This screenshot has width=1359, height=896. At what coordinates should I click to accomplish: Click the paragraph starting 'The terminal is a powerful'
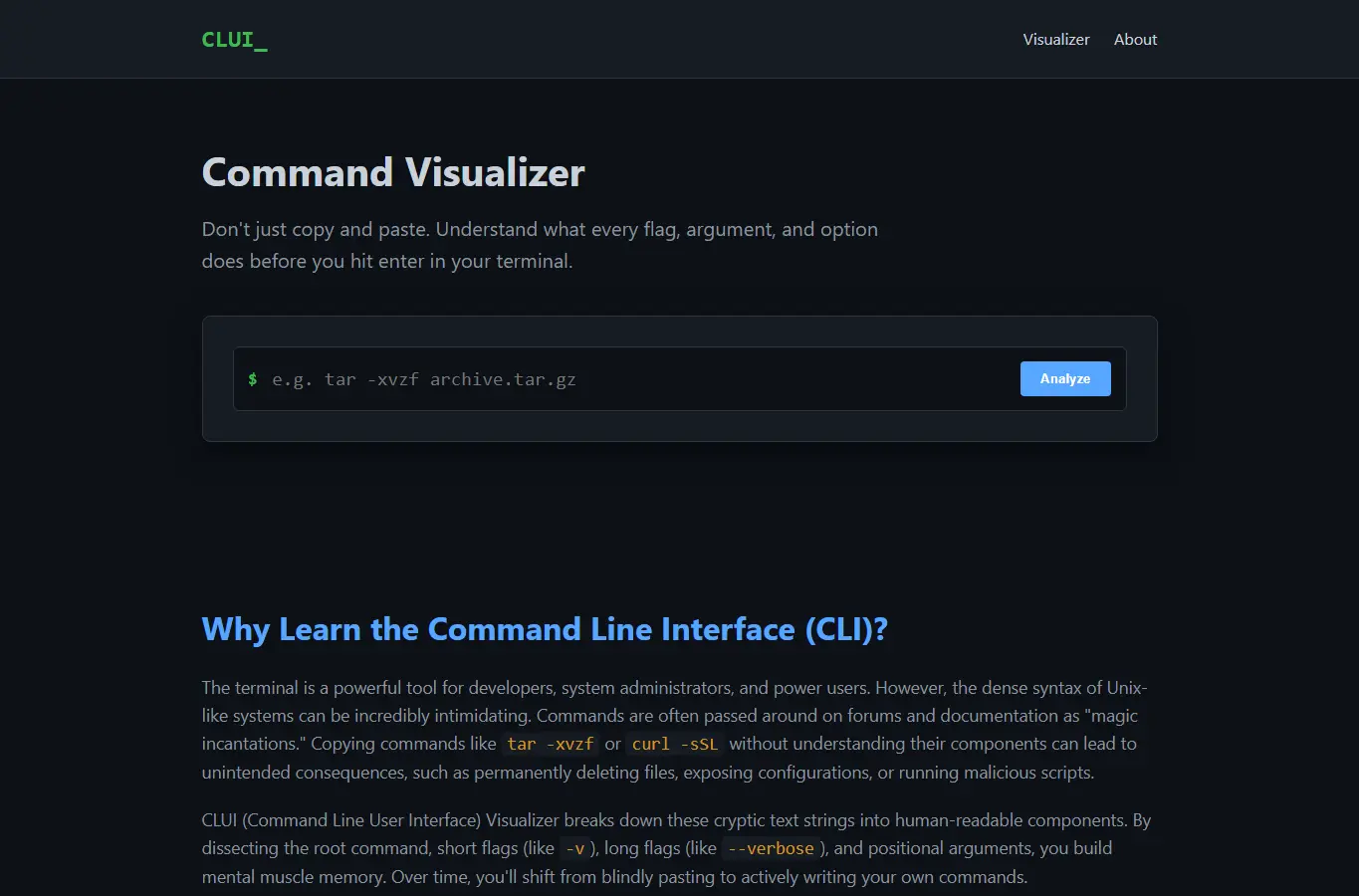(x=675, y=730)
